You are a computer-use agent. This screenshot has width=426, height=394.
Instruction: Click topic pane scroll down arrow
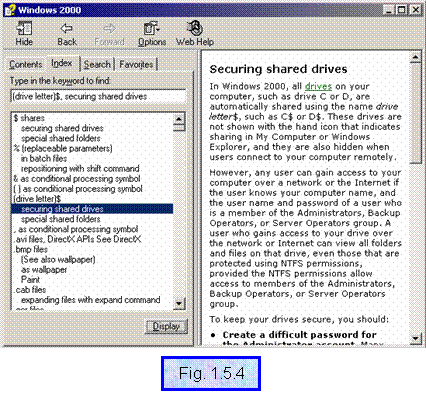click(415, 339)
